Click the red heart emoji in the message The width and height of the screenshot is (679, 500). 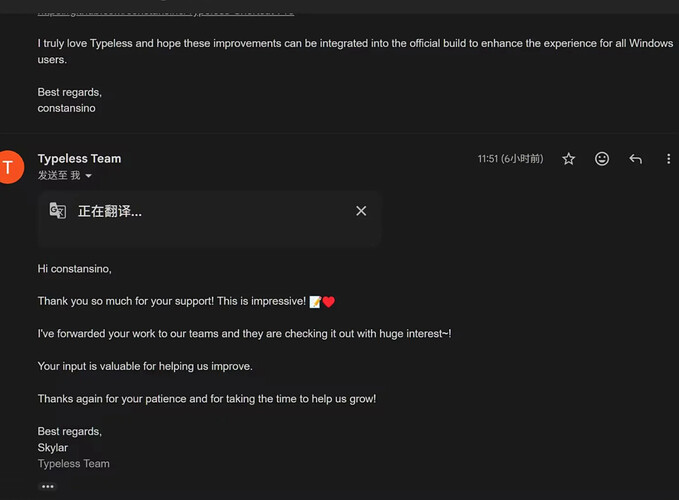pyautogui.click(x=329, y=301)
